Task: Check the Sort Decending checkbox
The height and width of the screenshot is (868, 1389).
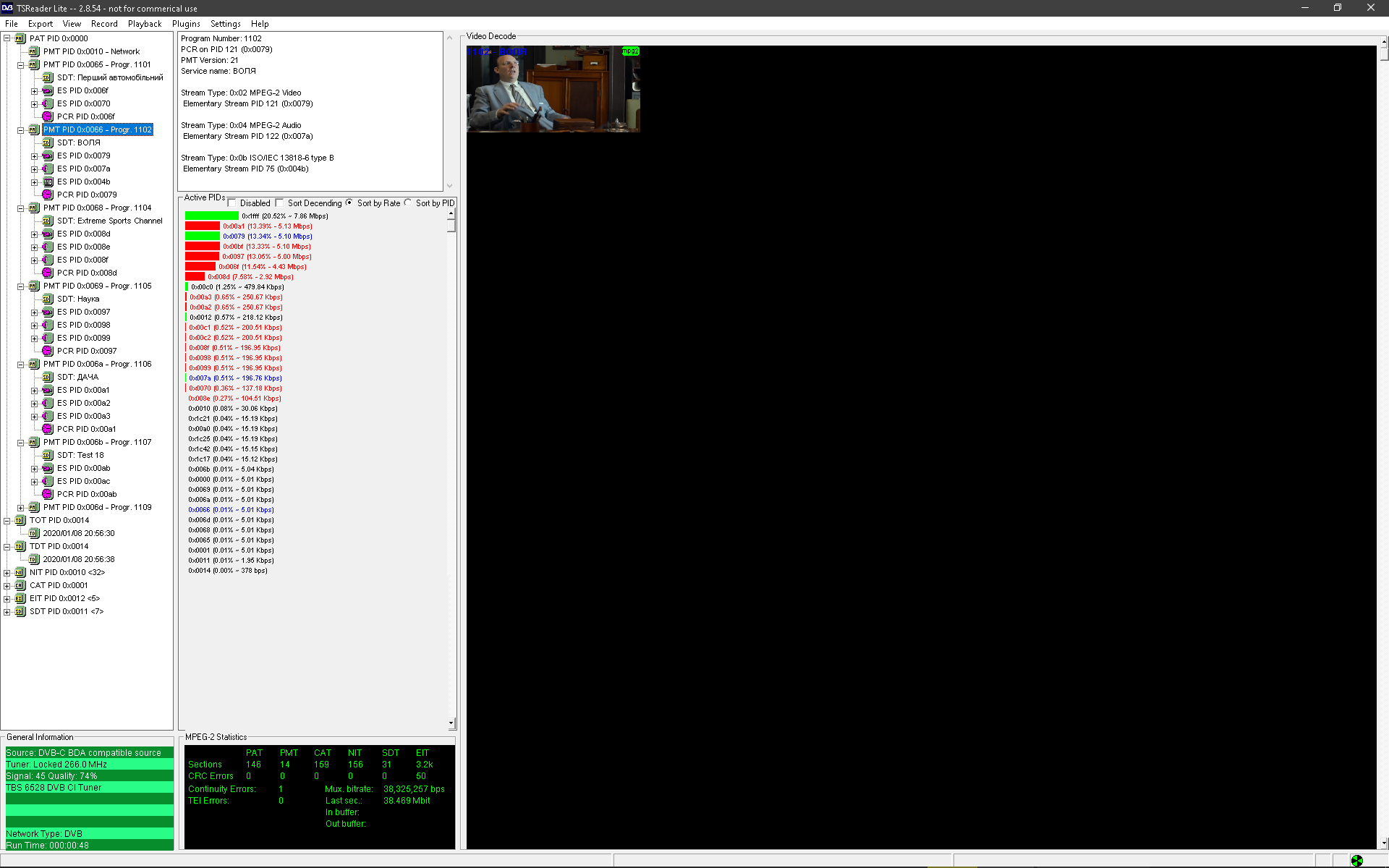Action: pos(280,203)
